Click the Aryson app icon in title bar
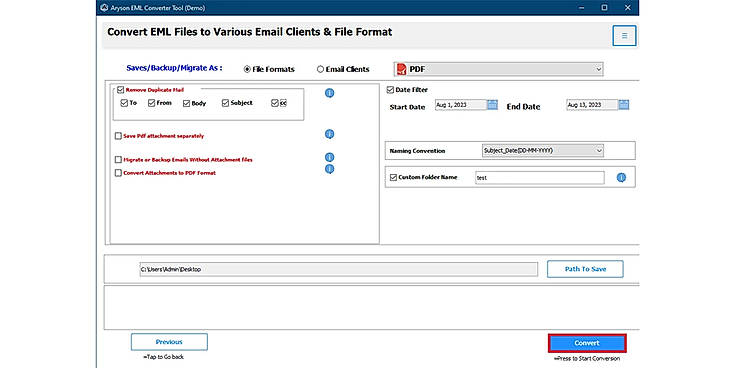736x368 pixels. pyautogui.click(x=104, y=8)
